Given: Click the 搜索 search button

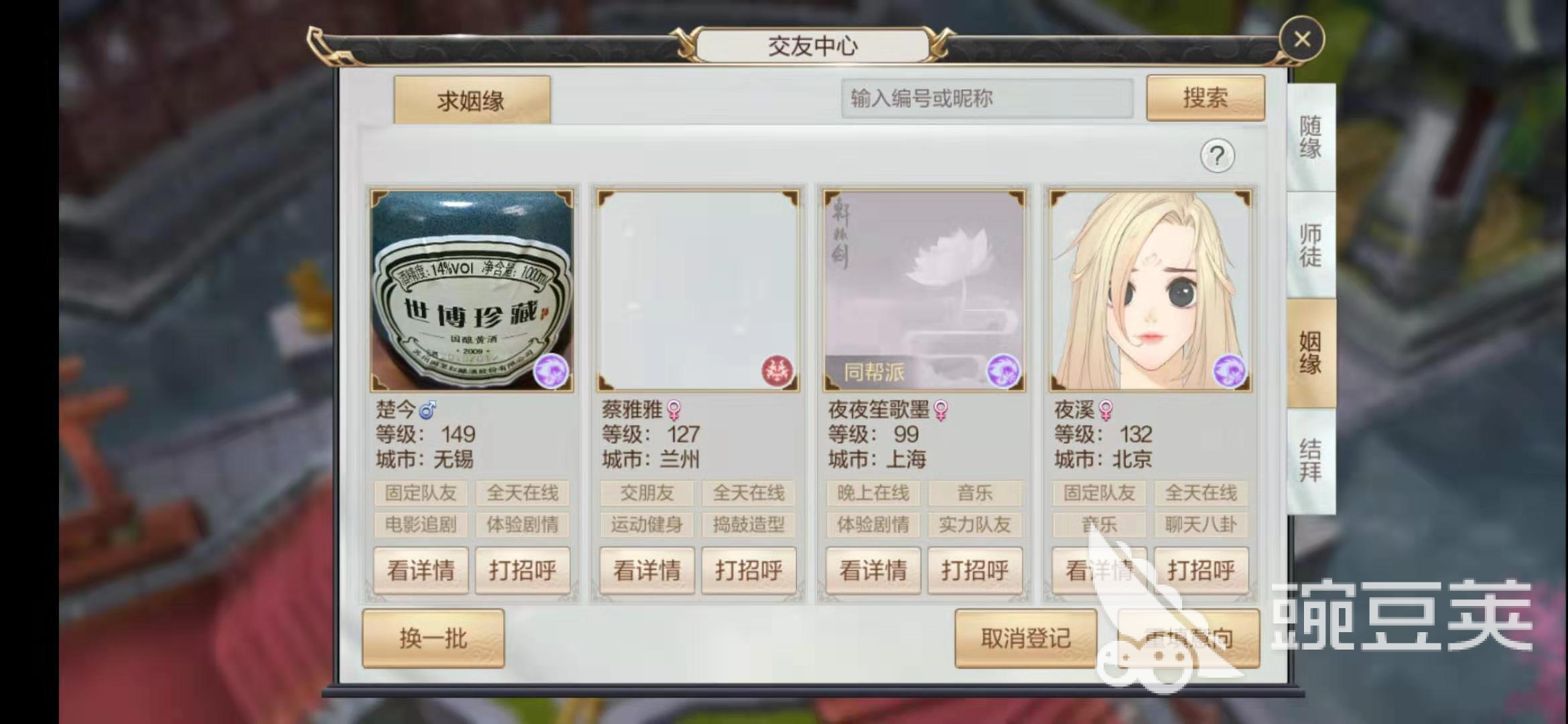Looking at the screenshot, I should pos(1205,99).
